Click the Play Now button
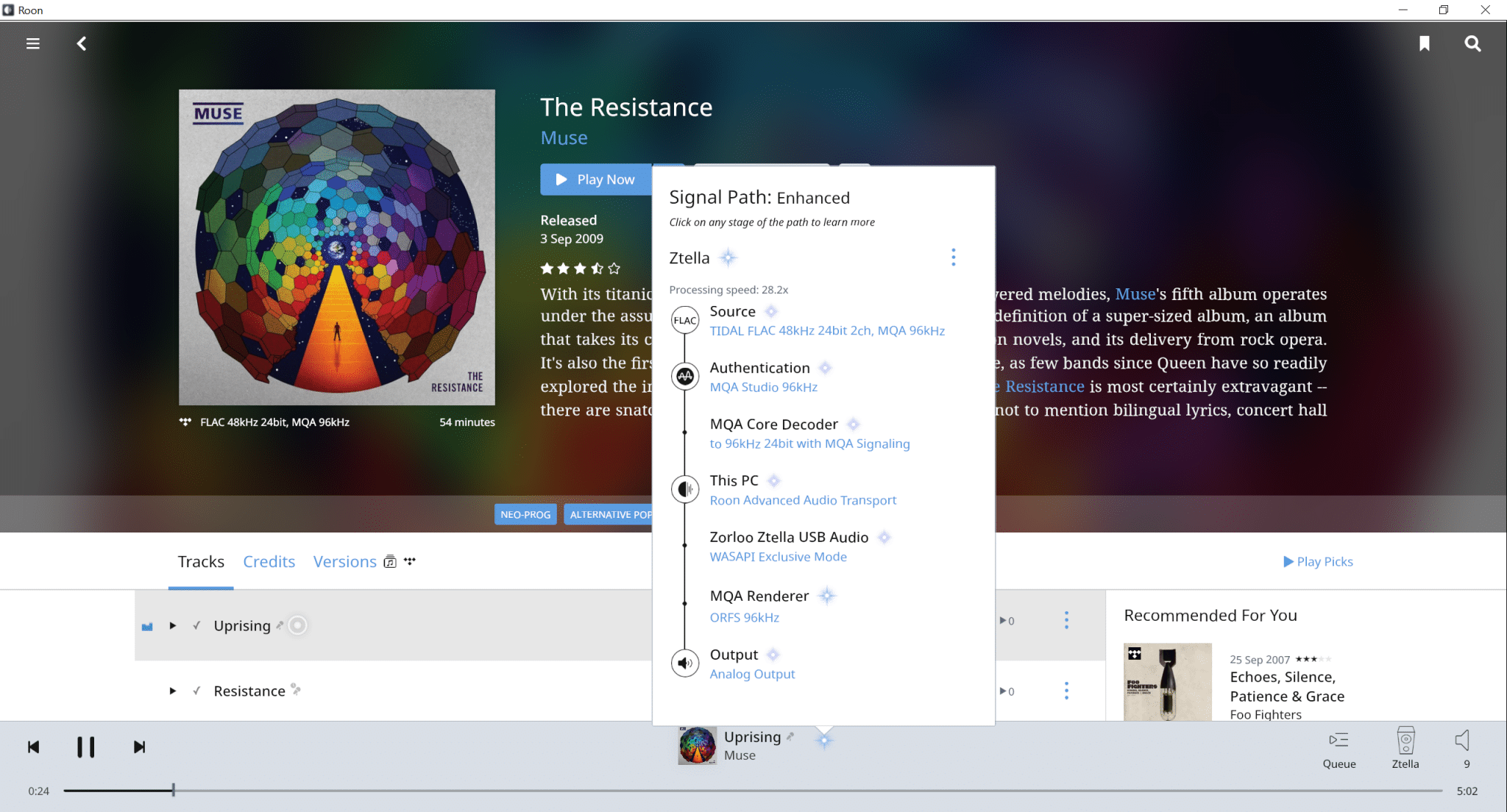 coord(595,179)
